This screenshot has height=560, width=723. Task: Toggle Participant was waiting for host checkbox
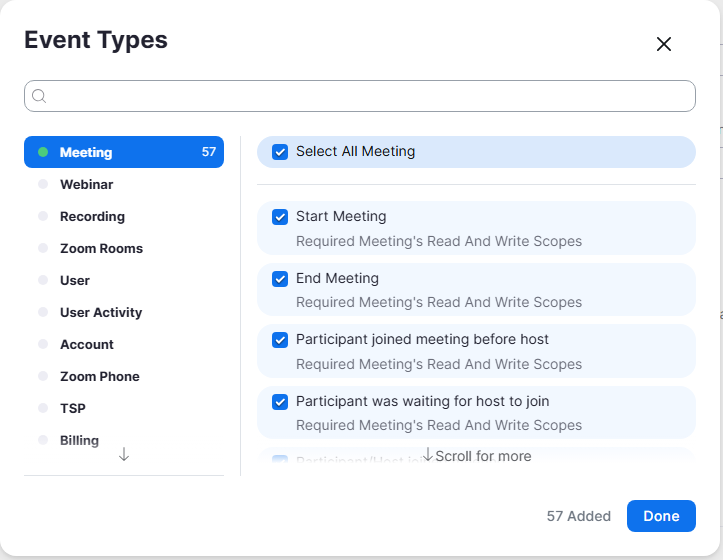click(x=280, y=402)
